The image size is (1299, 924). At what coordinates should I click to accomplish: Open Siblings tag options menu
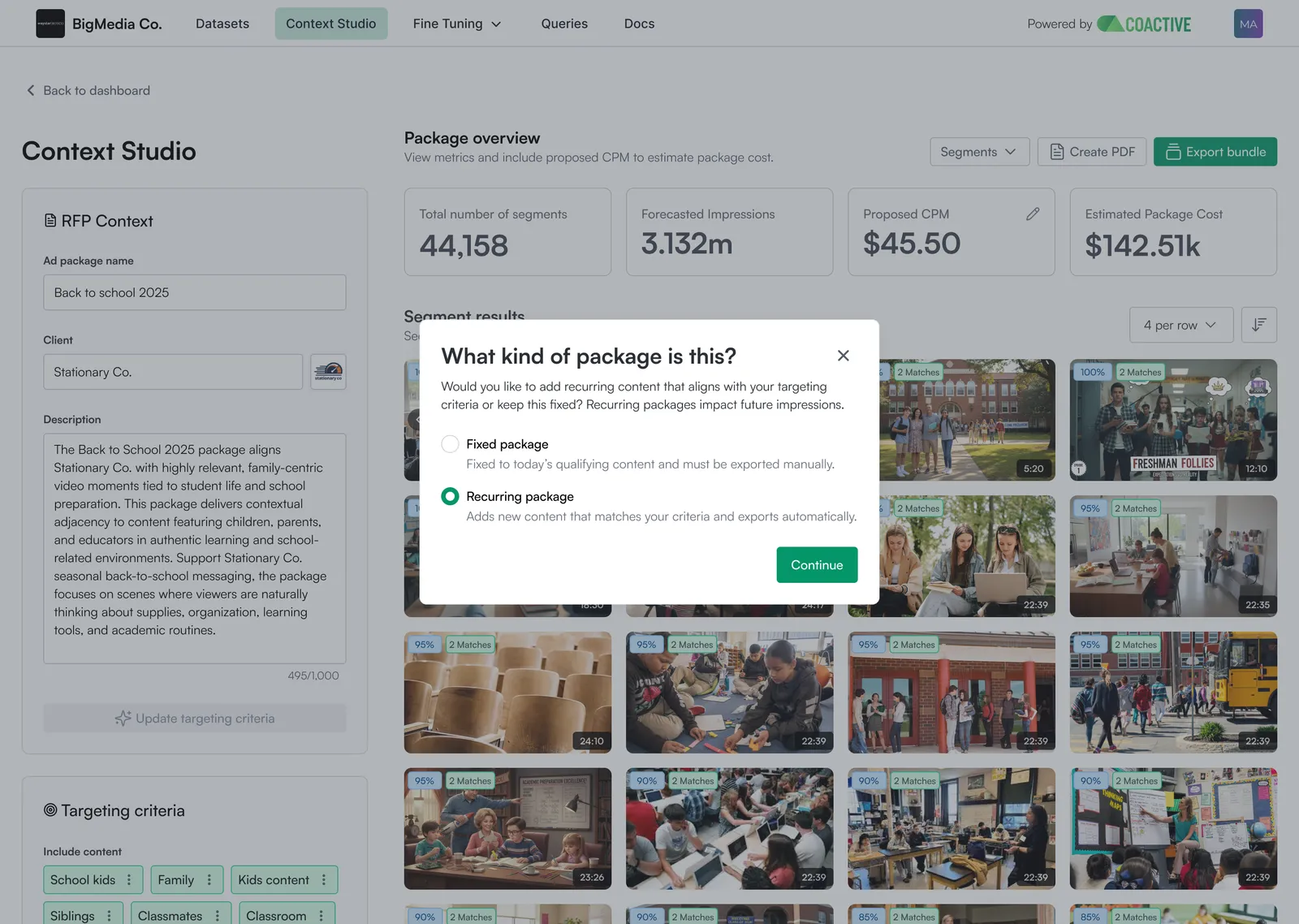[110, 916]
